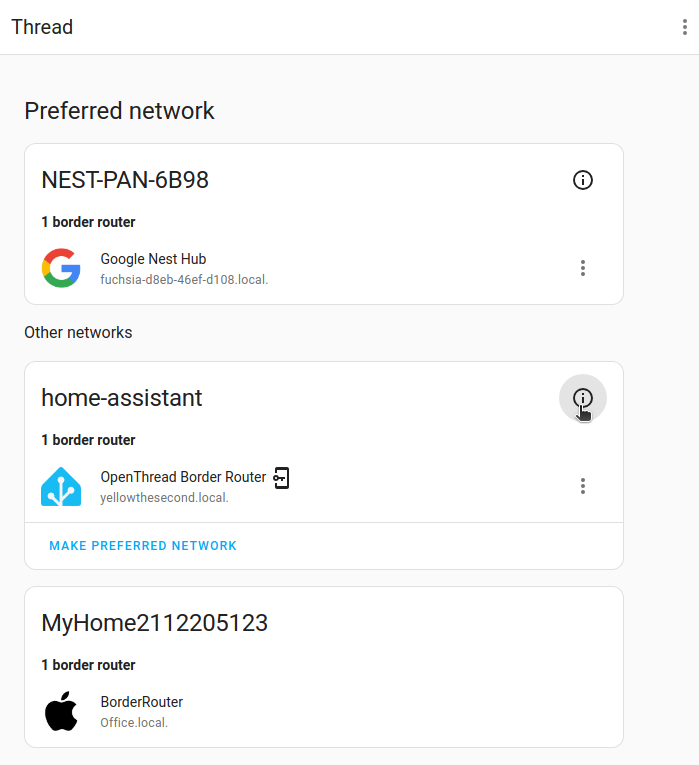This screenshot has height=765, width=699.
Task: Open the Thread page overflow menu
Action: click(x=684, y=27)
